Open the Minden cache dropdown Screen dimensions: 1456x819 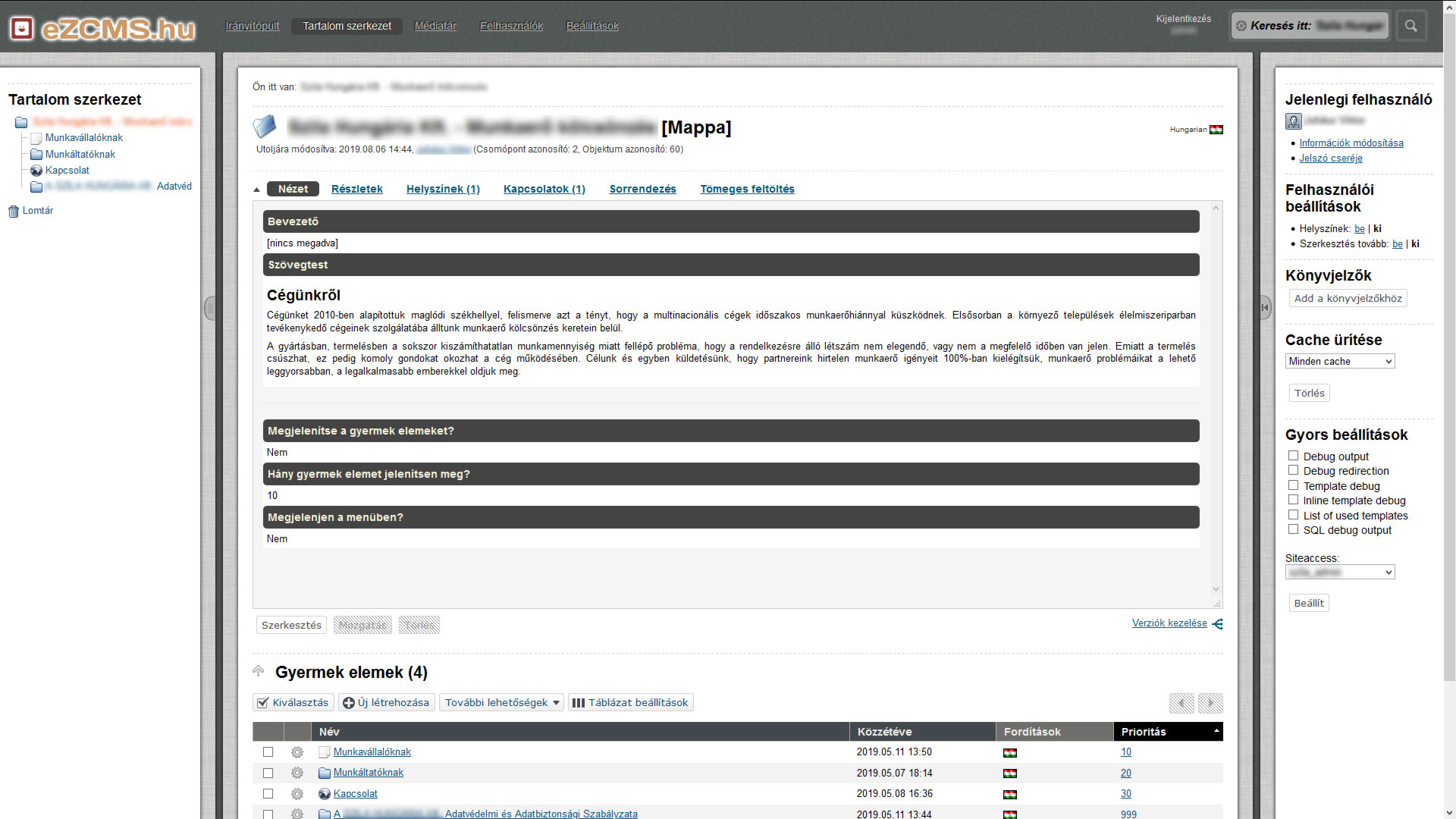1340,362
